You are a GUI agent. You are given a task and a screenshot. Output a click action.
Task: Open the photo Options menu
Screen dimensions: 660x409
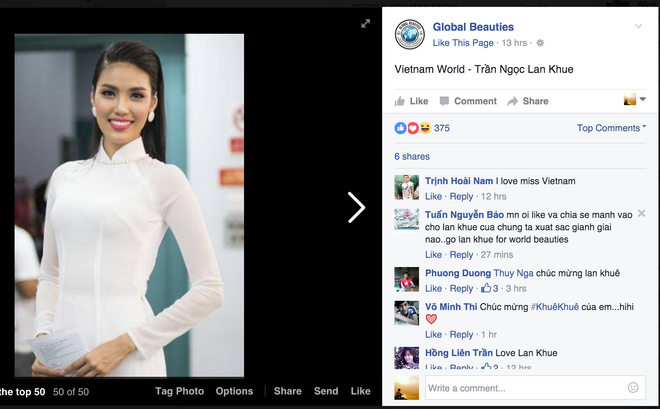click(x=234, y=392)
